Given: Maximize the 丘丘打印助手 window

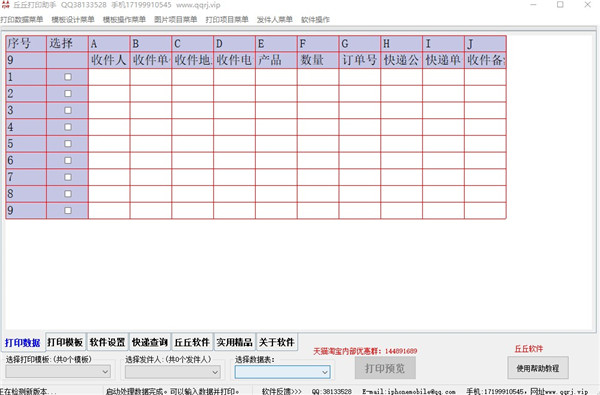Looking at the screenshot, I should (560, 5).
